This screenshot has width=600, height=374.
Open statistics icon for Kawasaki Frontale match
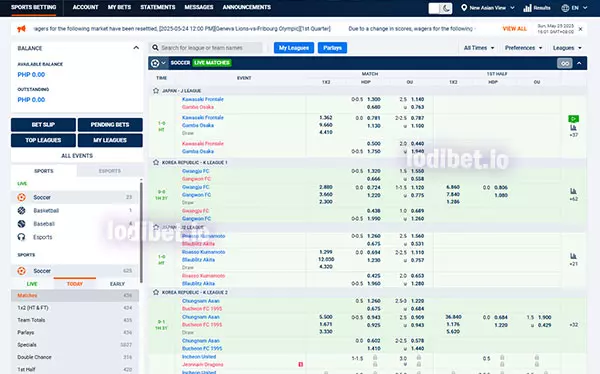point(573,128)
